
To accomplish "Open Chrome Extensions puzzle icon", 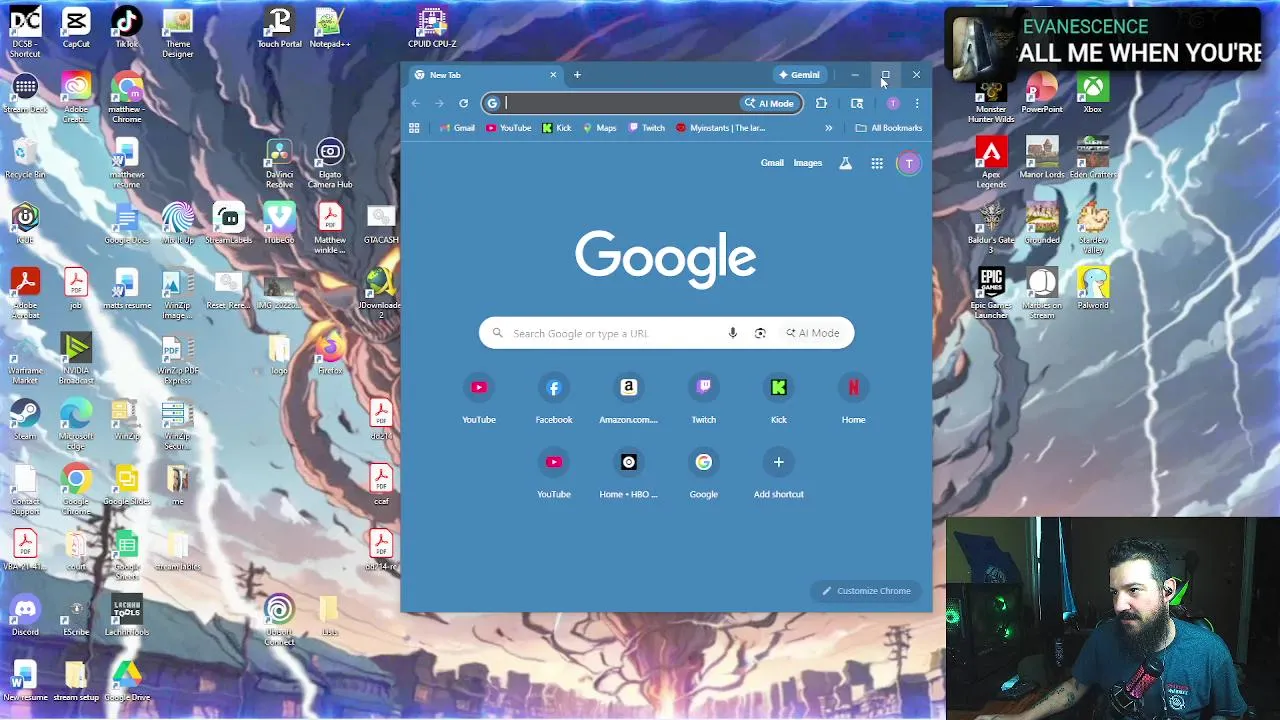I will [x=821, y=103].
